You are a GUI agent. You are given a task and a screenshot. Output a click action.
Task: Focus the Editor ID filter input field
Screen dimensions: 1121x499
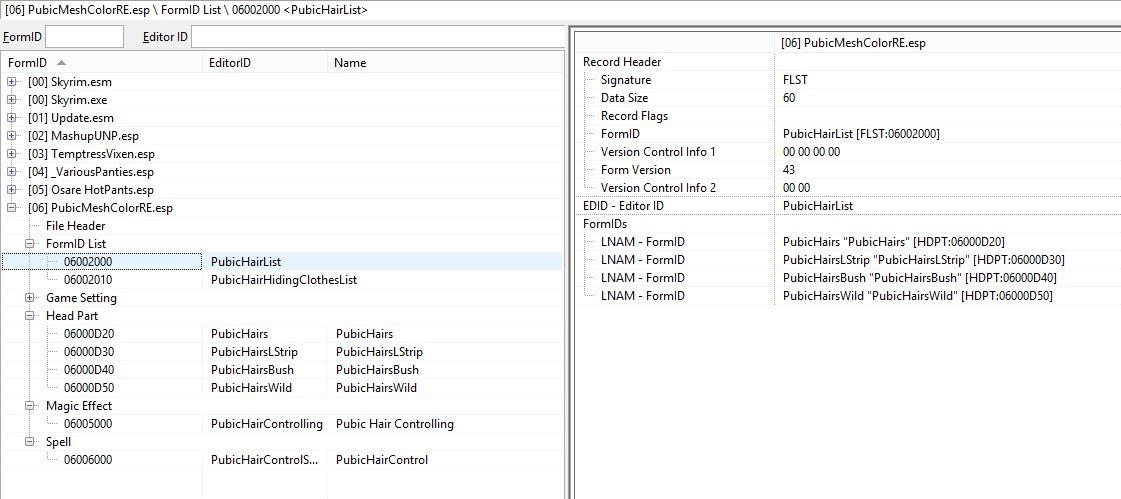pos(378,36)
